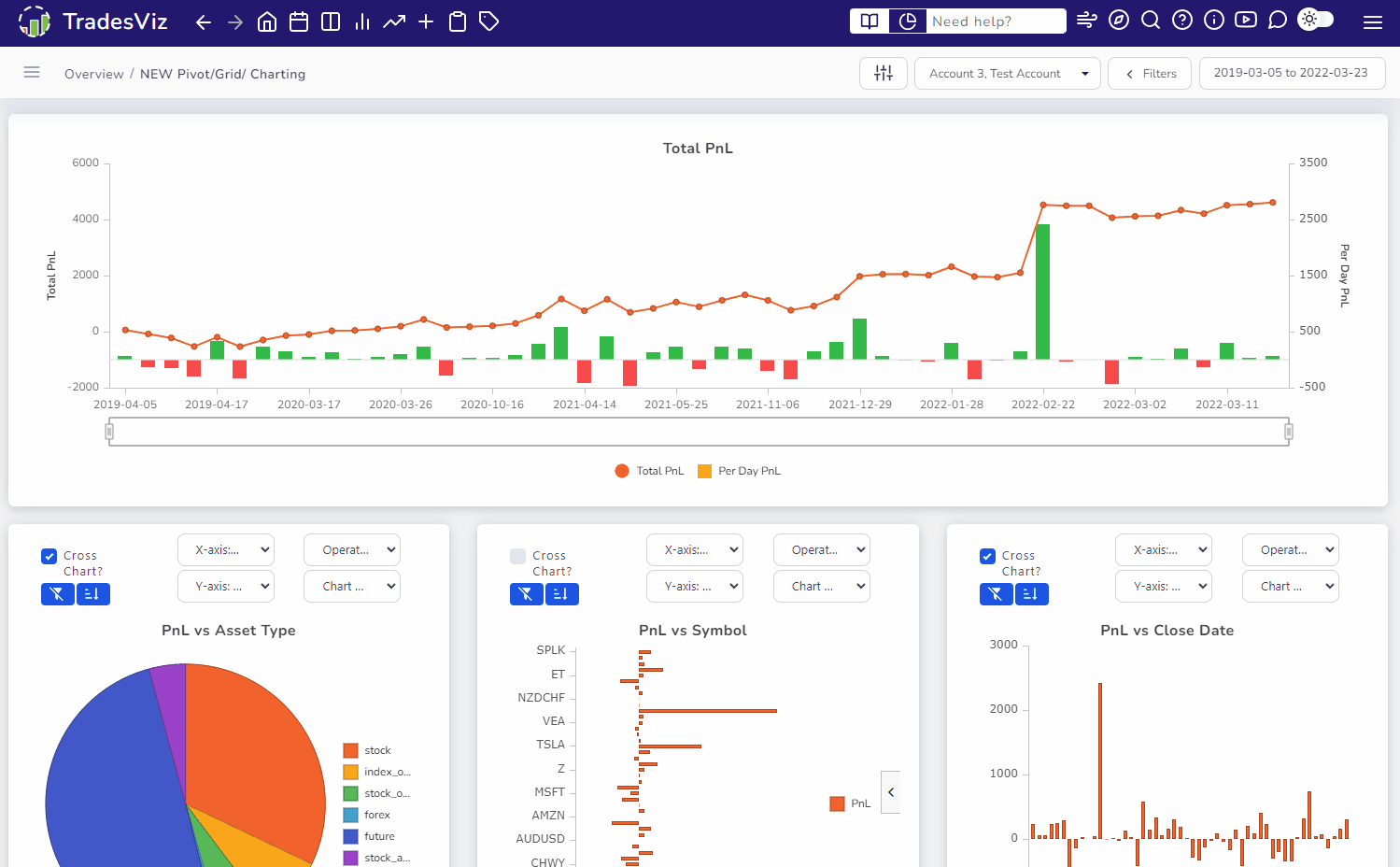Toggle stock legend entry in pie chart
Screen dimensions: 1400x867
tap(367, 750)
